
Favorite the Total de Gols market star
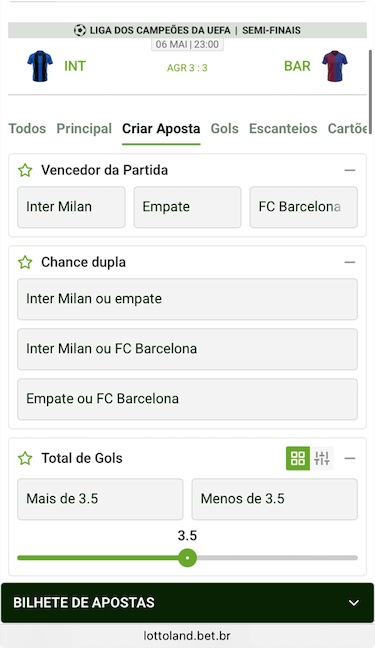click(x=25, y=458)
